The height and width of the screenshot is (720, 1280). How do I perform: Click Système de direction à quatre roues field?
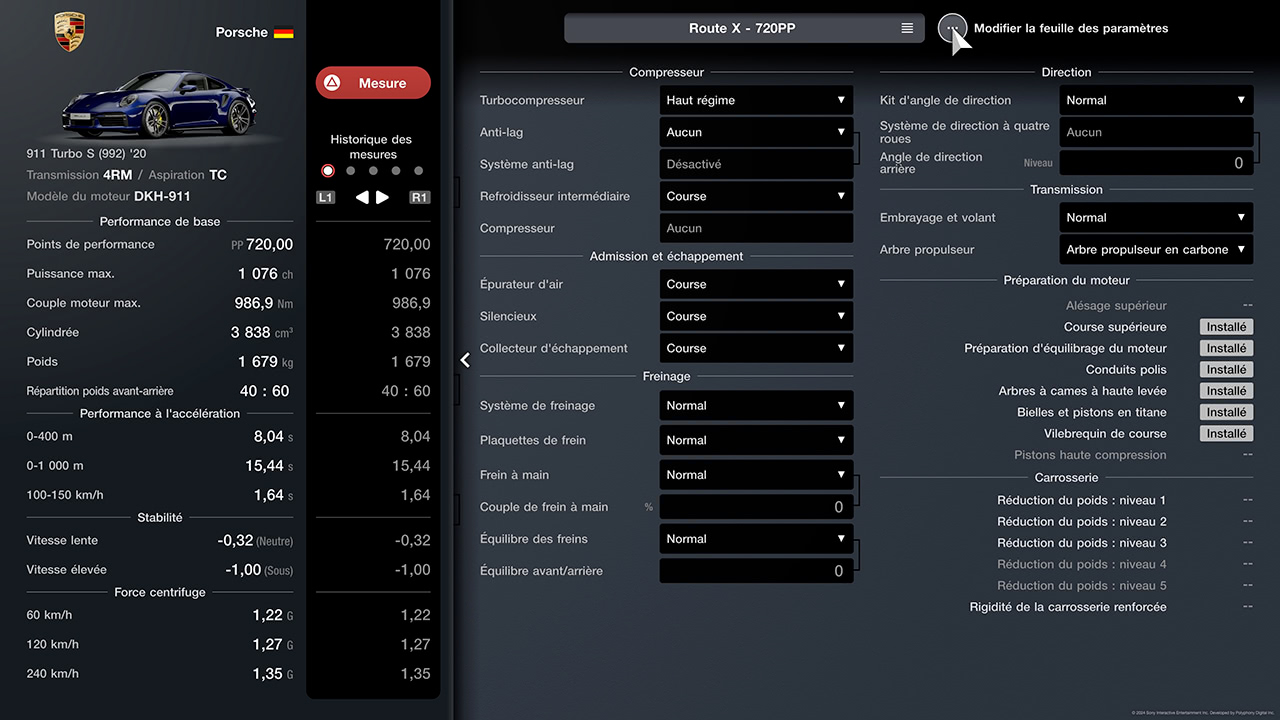[x=1156, y=132]
